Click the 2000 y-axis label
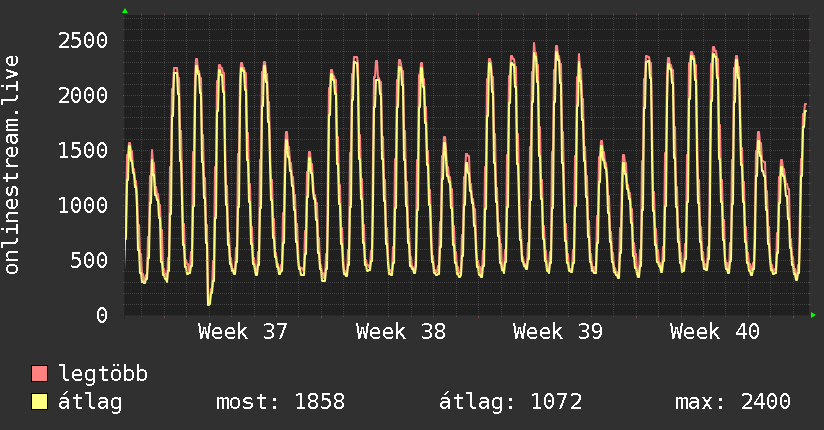 (x=83, y=96)
